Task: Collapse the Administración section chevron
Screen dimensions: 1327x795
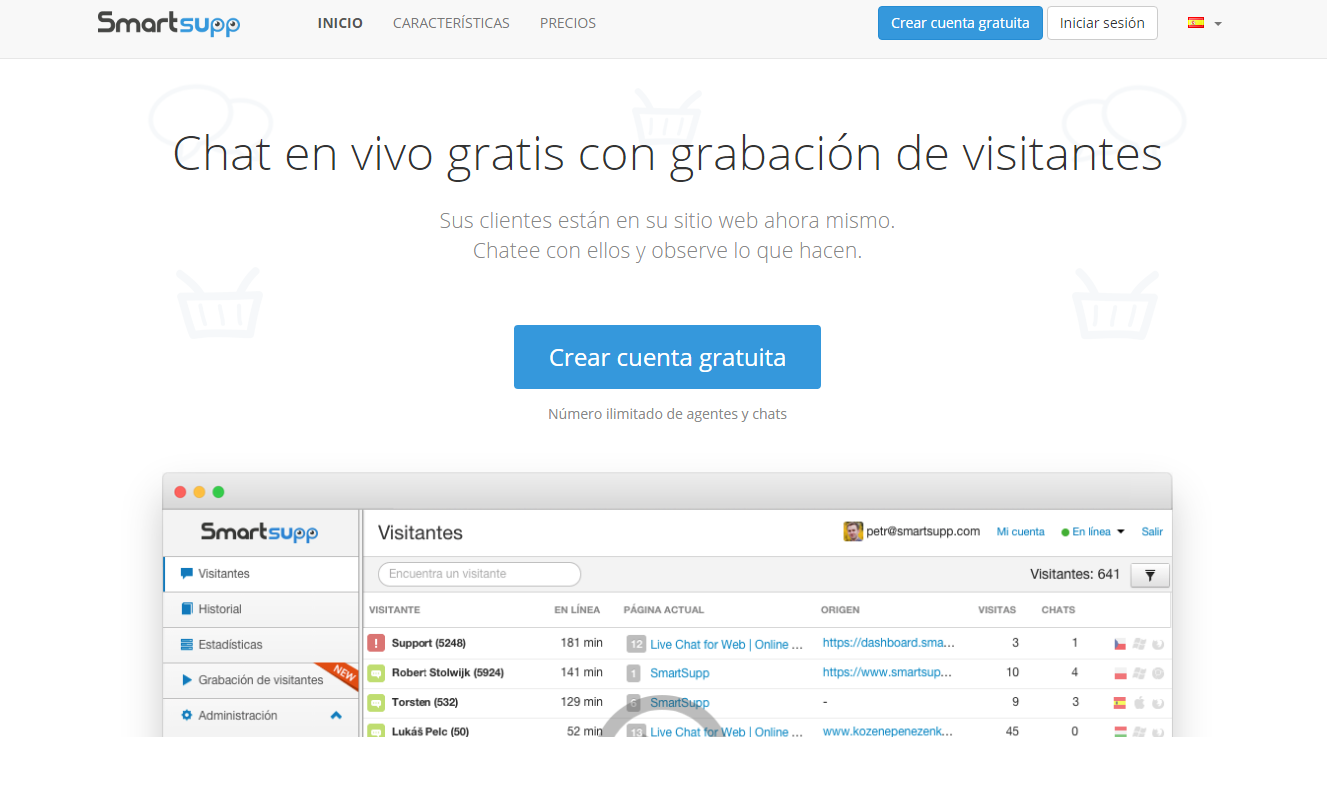Action: click(336, 716)
